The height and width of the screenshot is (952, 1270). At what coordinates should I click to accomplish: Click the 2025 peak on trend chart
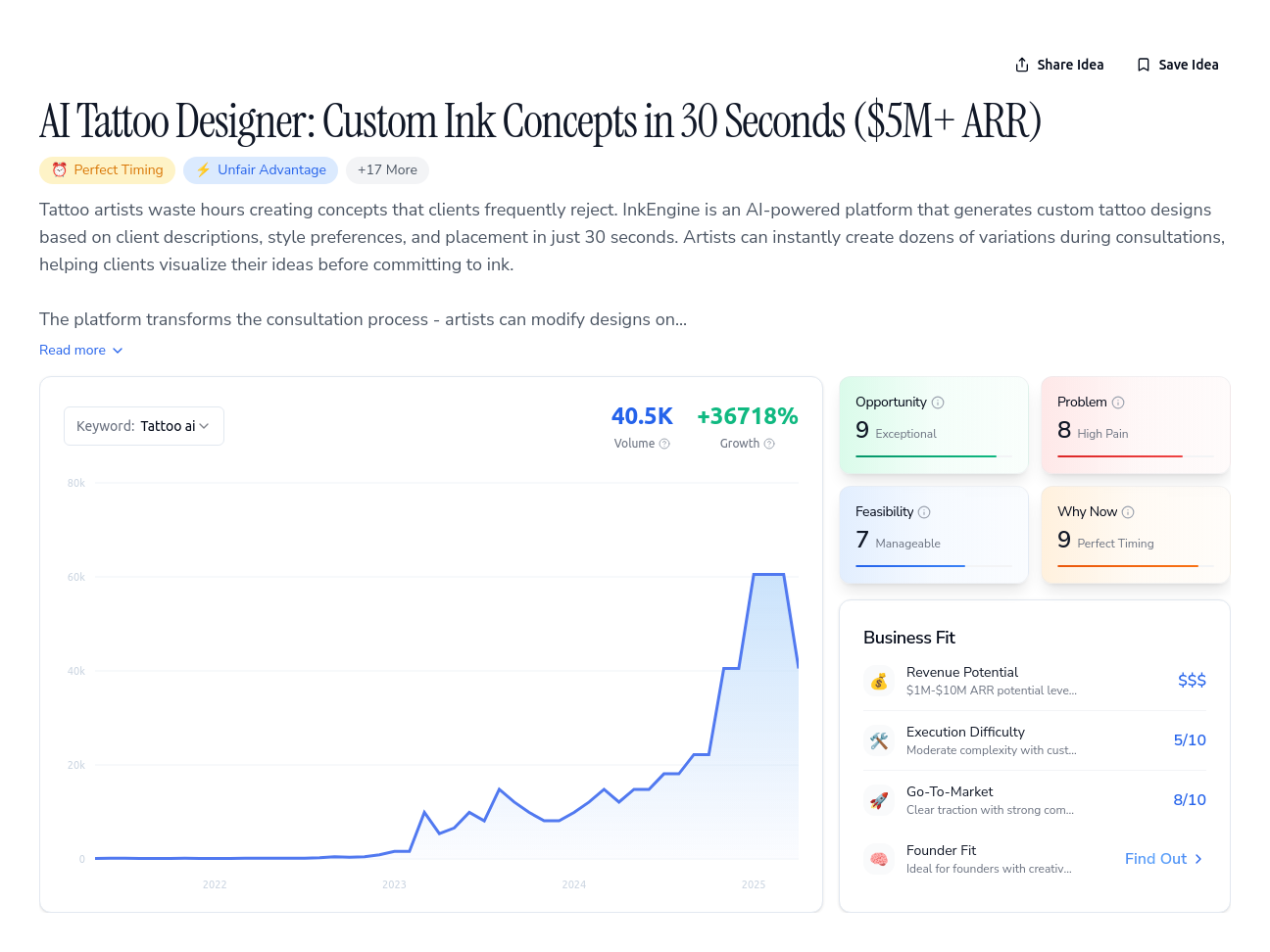pos(768,575)
